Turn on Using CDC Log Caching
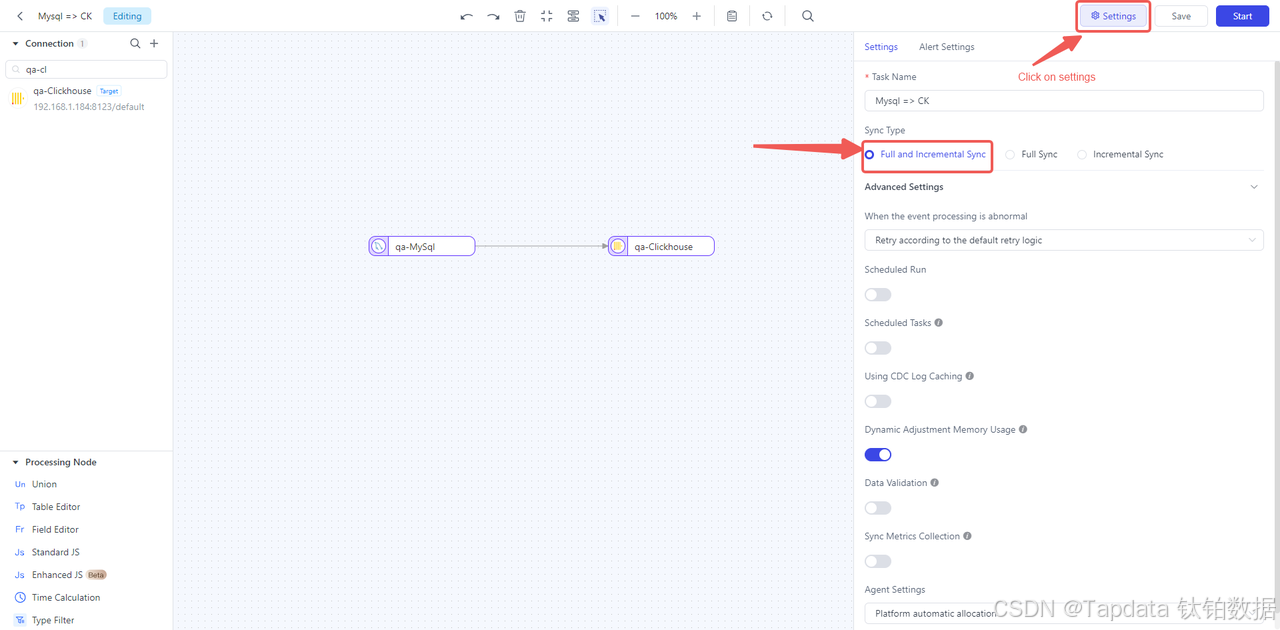This screenshot has width=1280, height=630. click(878, 401)
